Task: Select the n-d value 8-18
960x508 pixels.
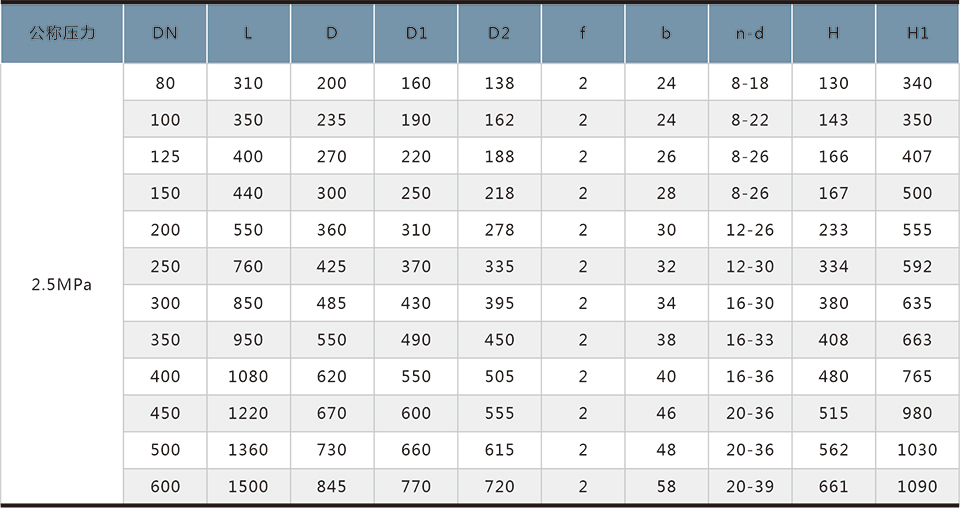Action: coord(750,83)
